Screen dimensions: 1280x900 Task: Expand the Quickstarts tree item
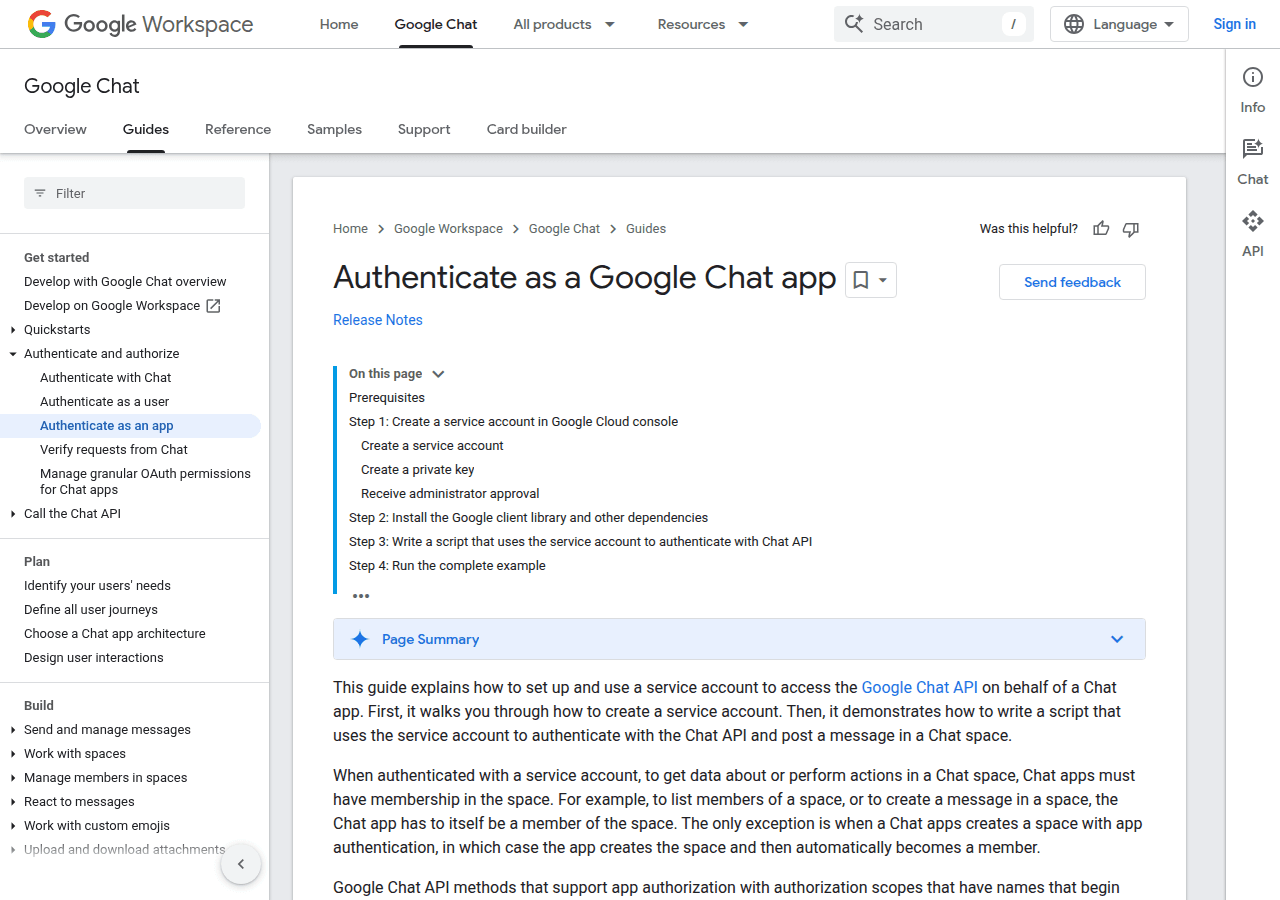point(13,330)
